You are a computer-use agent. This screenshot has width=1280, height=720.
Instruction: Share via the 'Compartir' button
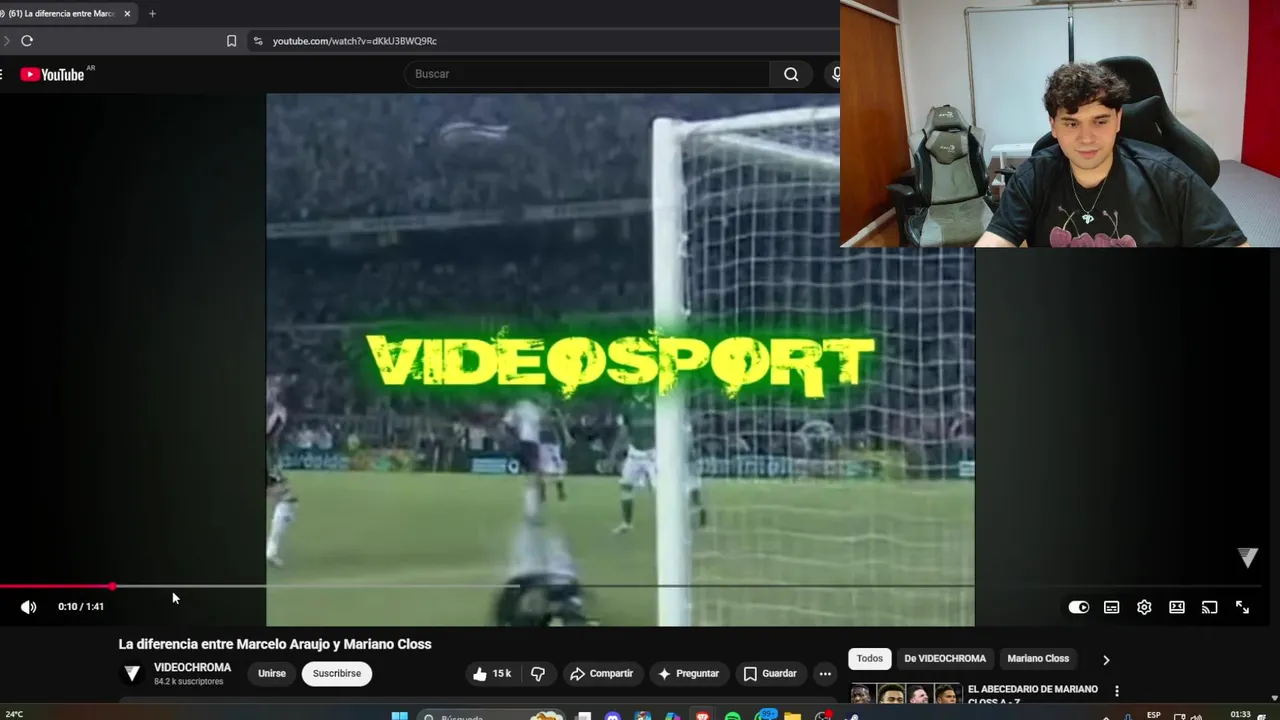pyautogui.click(x=602, y=674)
